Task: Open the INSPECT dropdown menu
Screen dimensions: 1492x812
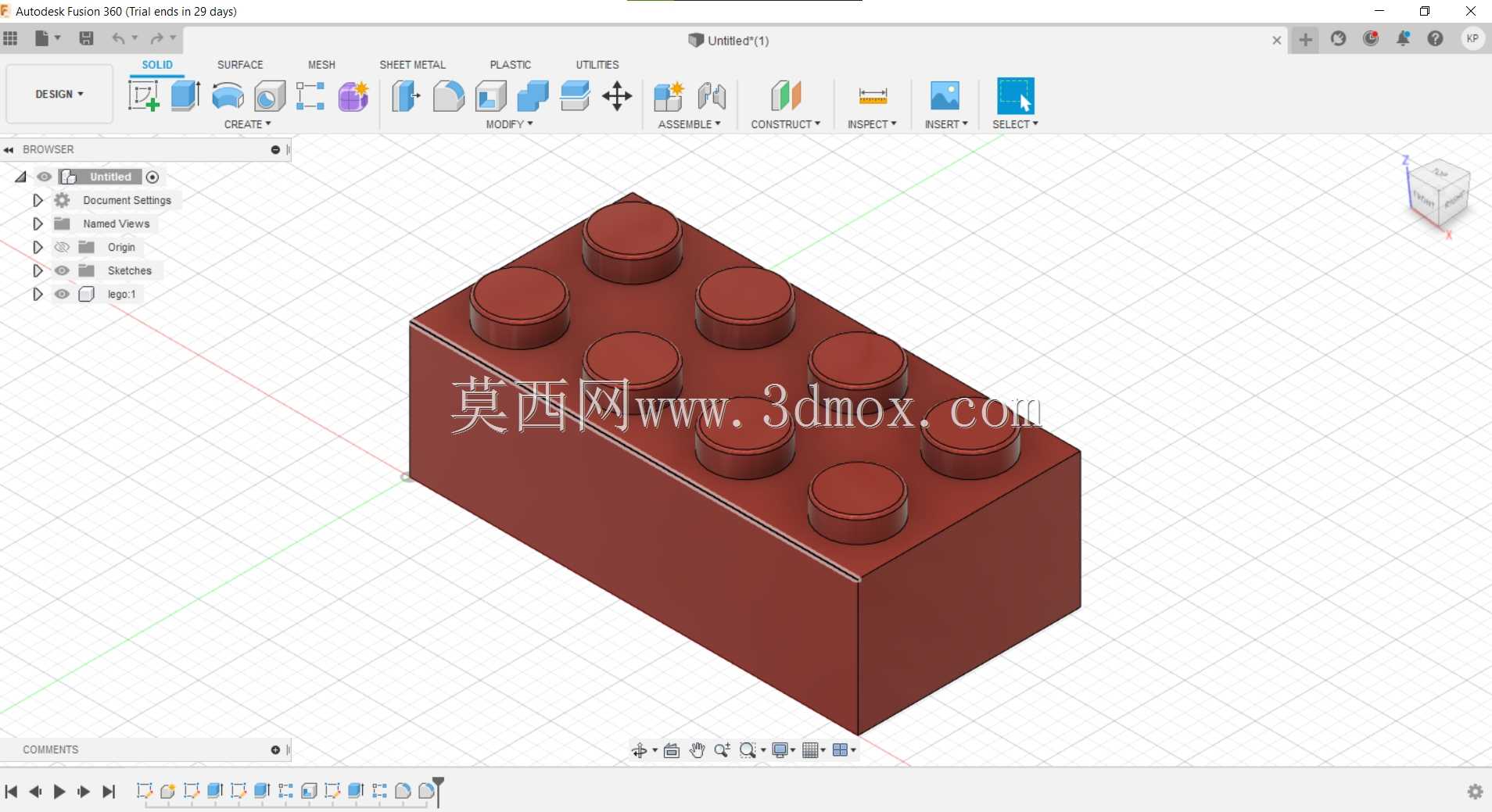Action: (x=872, y=124)
